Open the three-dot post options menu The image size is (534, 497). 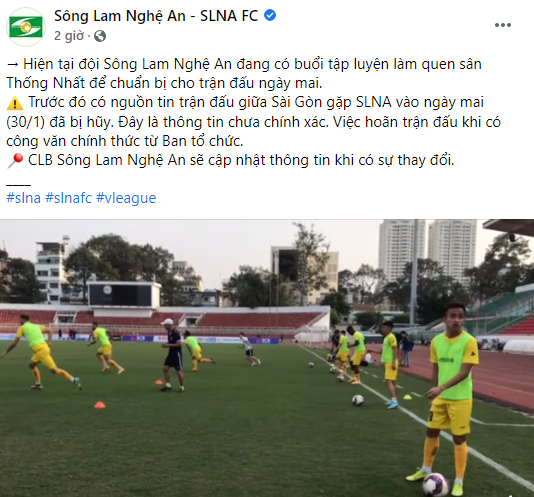pos(503,25)
